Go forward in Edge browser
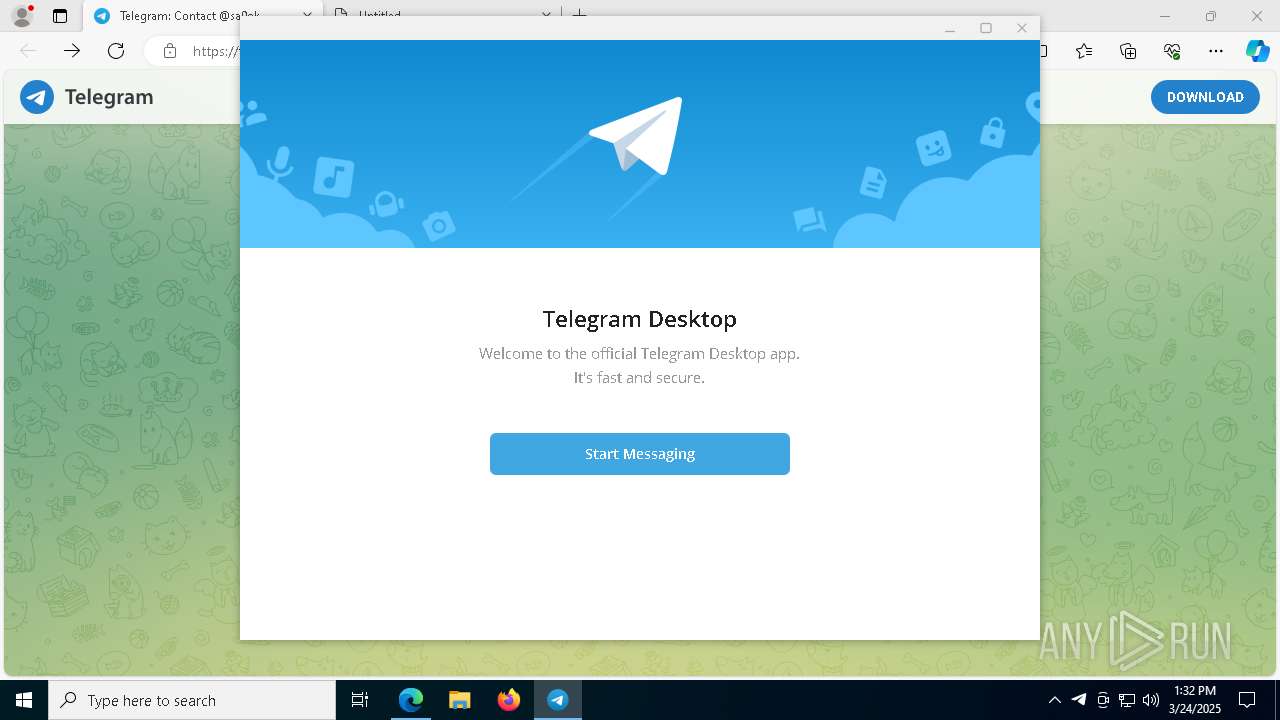Viewport: 1280px width, 720px height. pos(72,51)
